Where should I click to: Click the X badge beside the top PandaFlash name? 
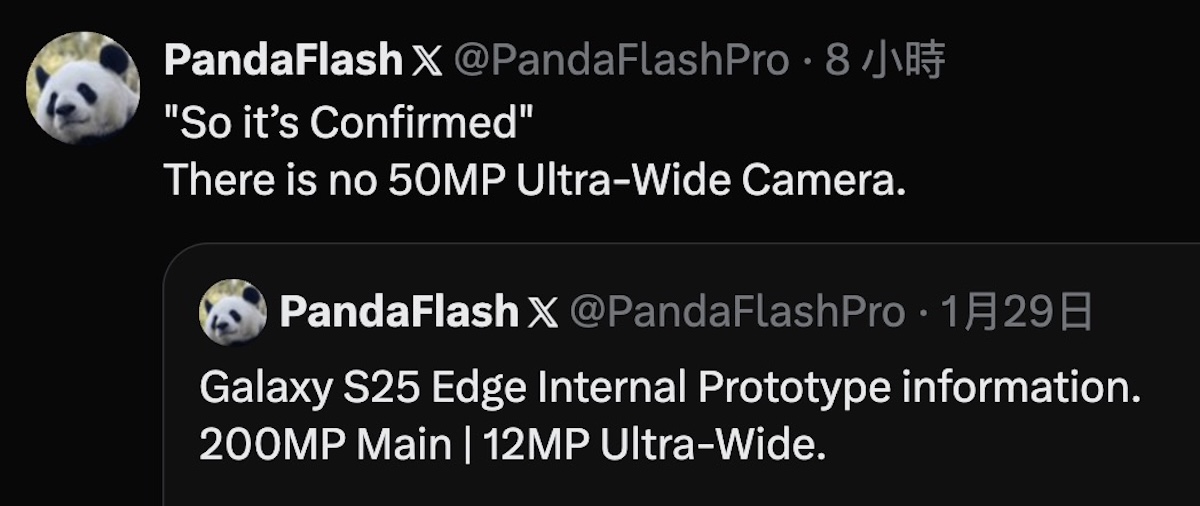click(x=426, y=62)
